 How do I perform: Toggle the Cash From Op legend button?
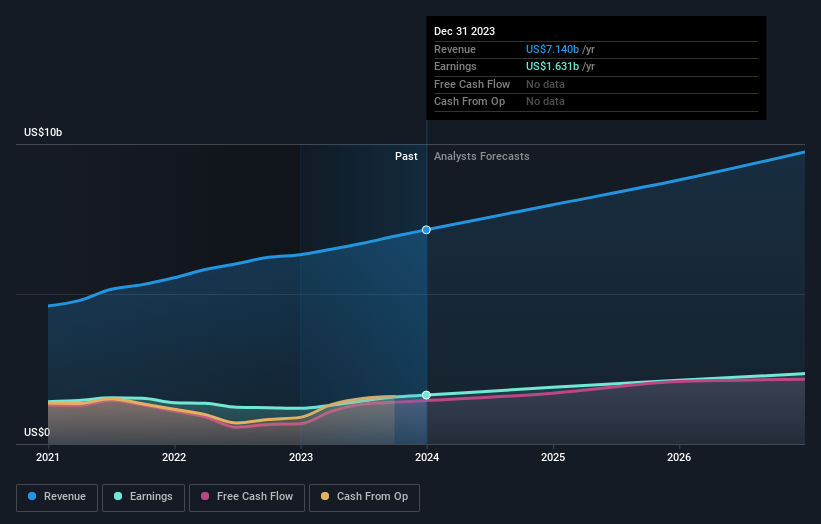coord(364,497)
